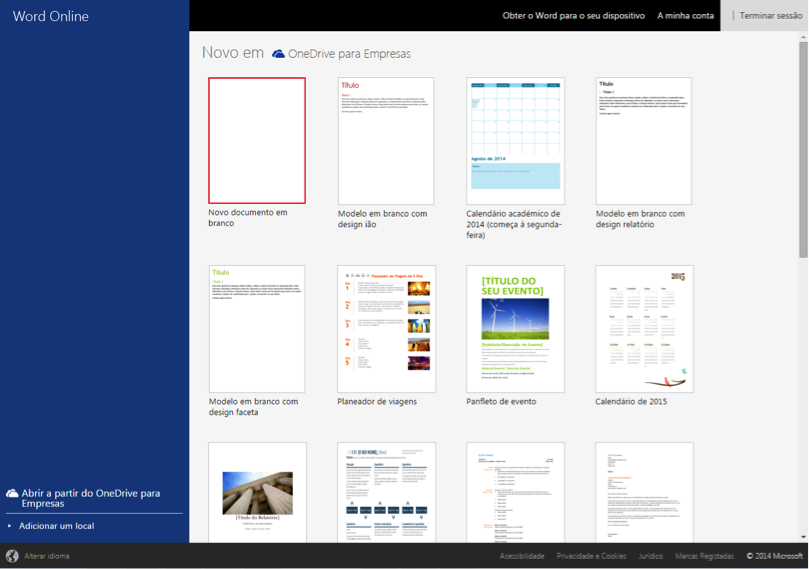This screenshot has height=569, width=809.
Task: Click the Panfleto de evento label
Action: tap(501, 401)
